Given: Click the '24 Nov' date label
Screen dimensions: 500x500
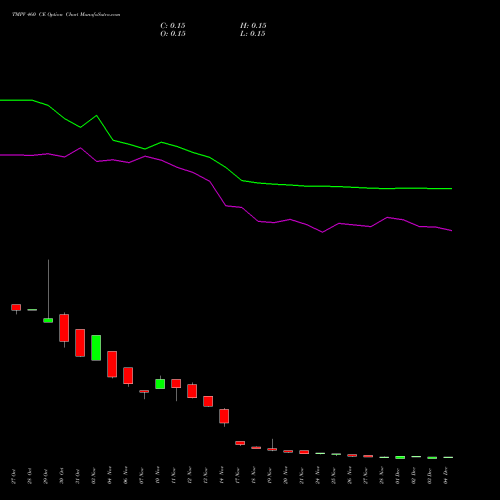Looking at the screenshot, I should [x=318, y=476].
